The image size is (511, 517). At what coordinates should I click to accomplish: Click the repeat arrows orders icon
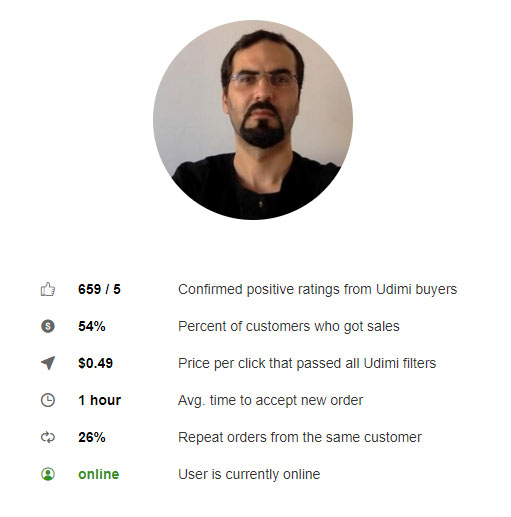(x=48, y=437)
